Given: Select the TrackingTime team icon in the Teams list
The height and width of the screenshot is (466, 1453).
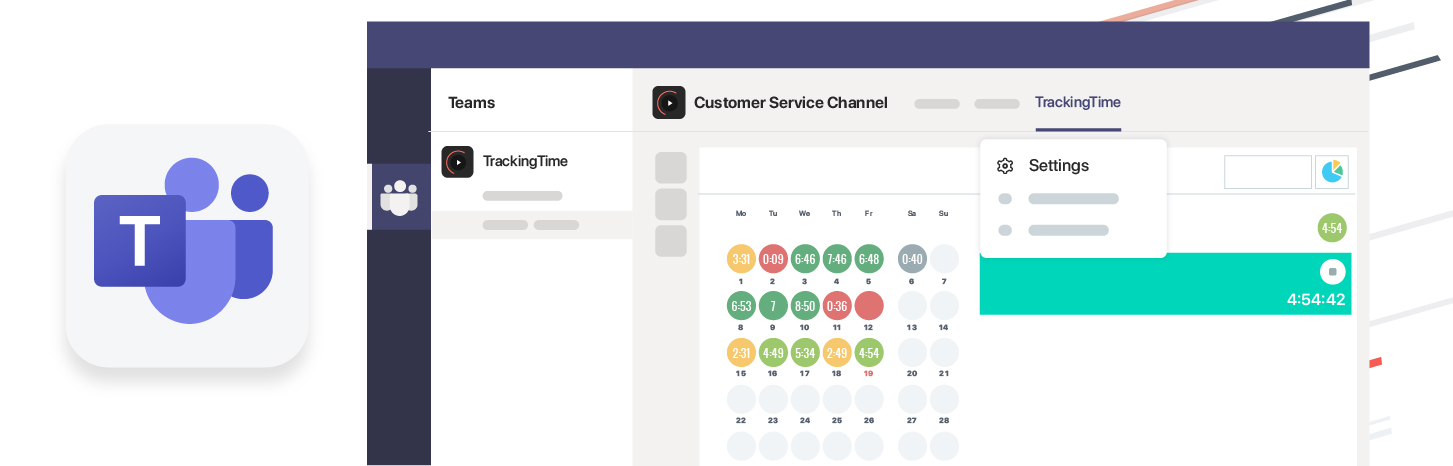Looking at the screenshot, I should [457, 161].
